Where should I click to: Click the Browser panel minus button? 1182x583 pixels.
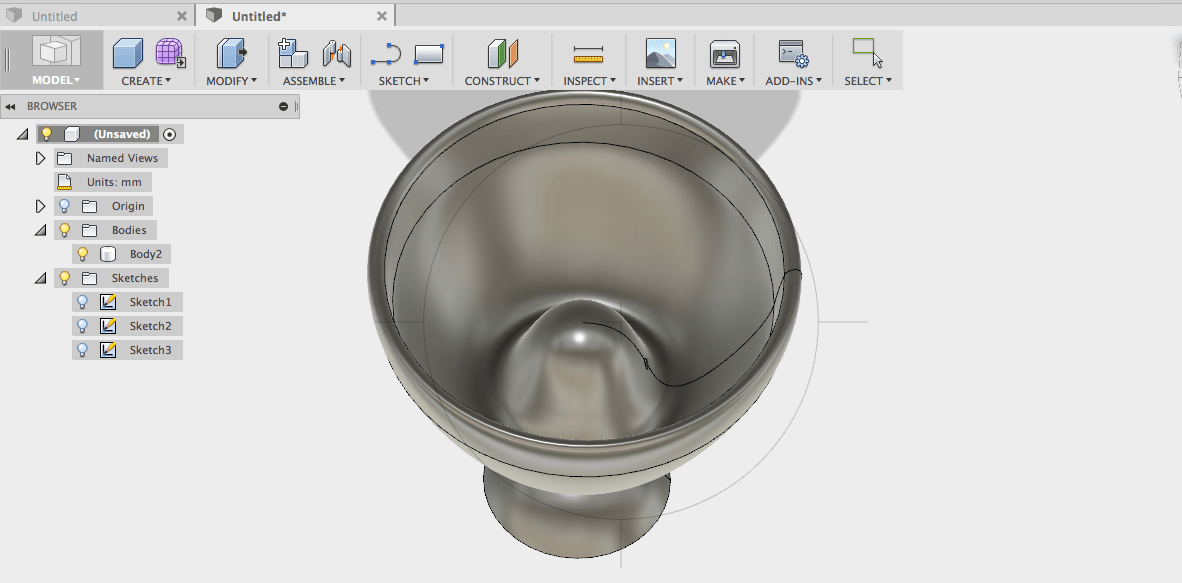pyautogui.click(x=283, y=106)
